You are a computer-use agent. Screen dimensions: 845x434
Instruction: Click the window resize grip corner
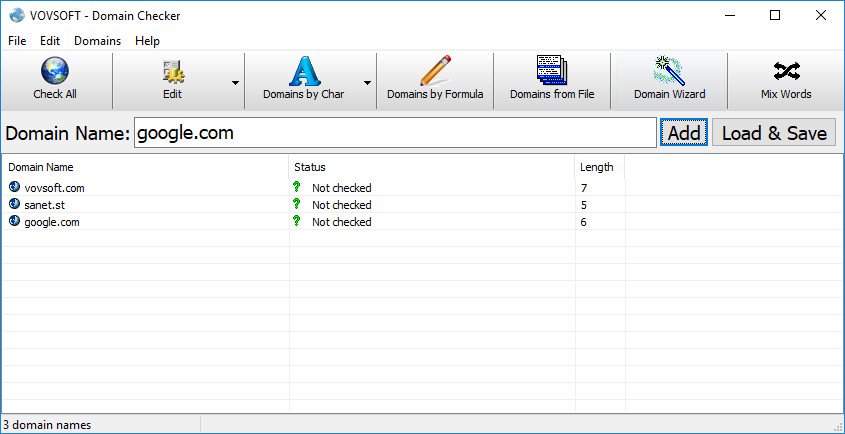click(x=837, y=426)
